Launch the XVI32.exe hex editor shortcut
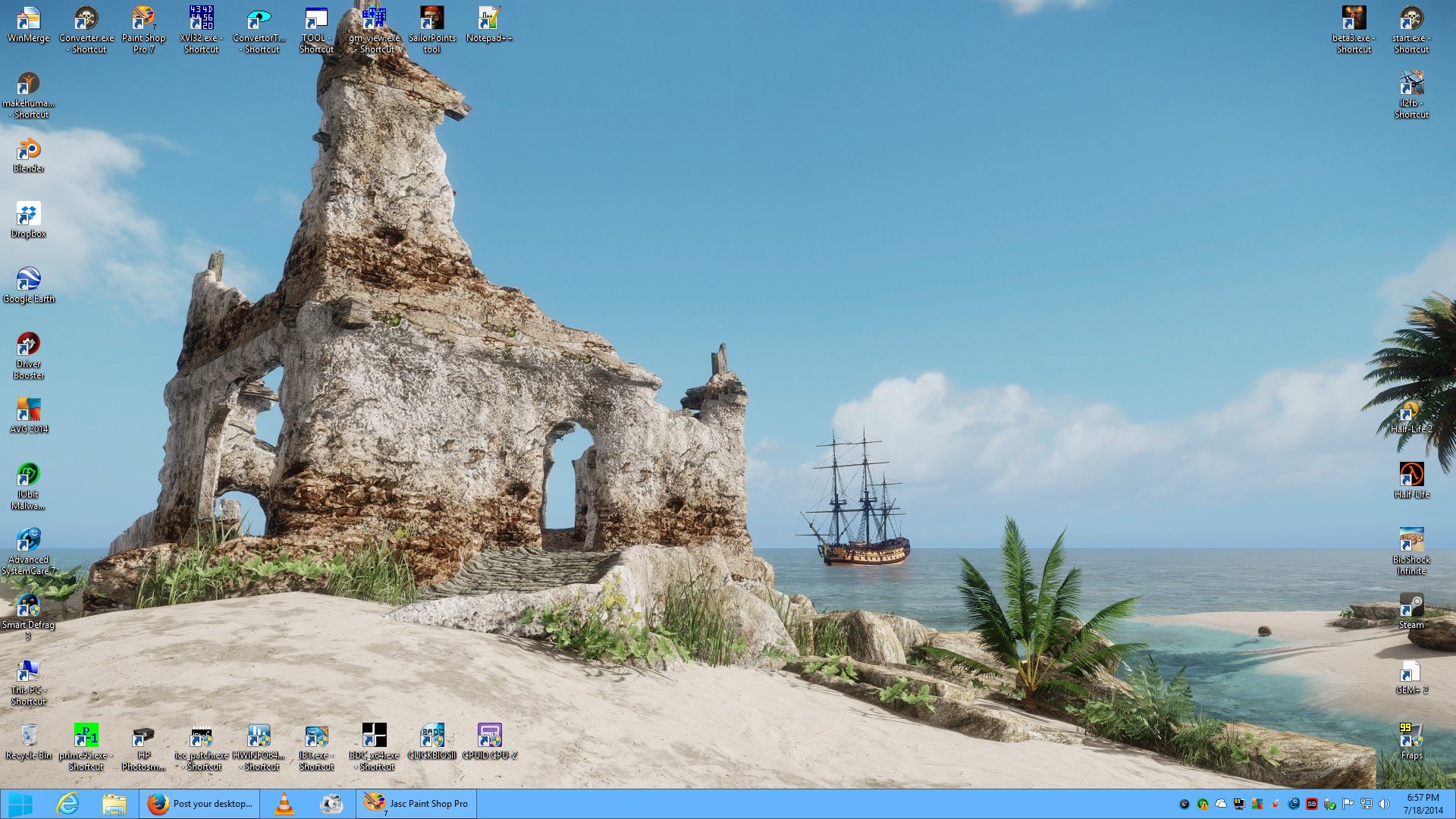 point(201,30)
